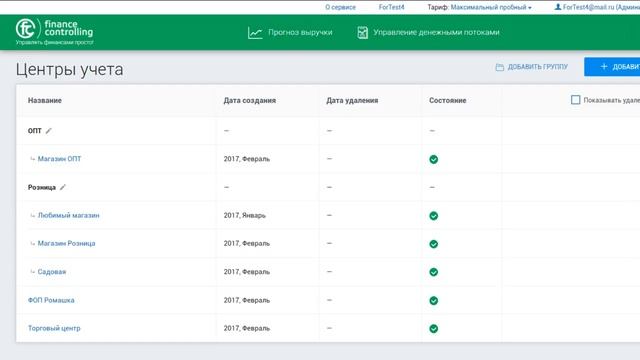Viewport: 640px width, 360px height.
Task: Click the ДОБАВИТЬ ГРУППУ button
Action: point(531,67)
